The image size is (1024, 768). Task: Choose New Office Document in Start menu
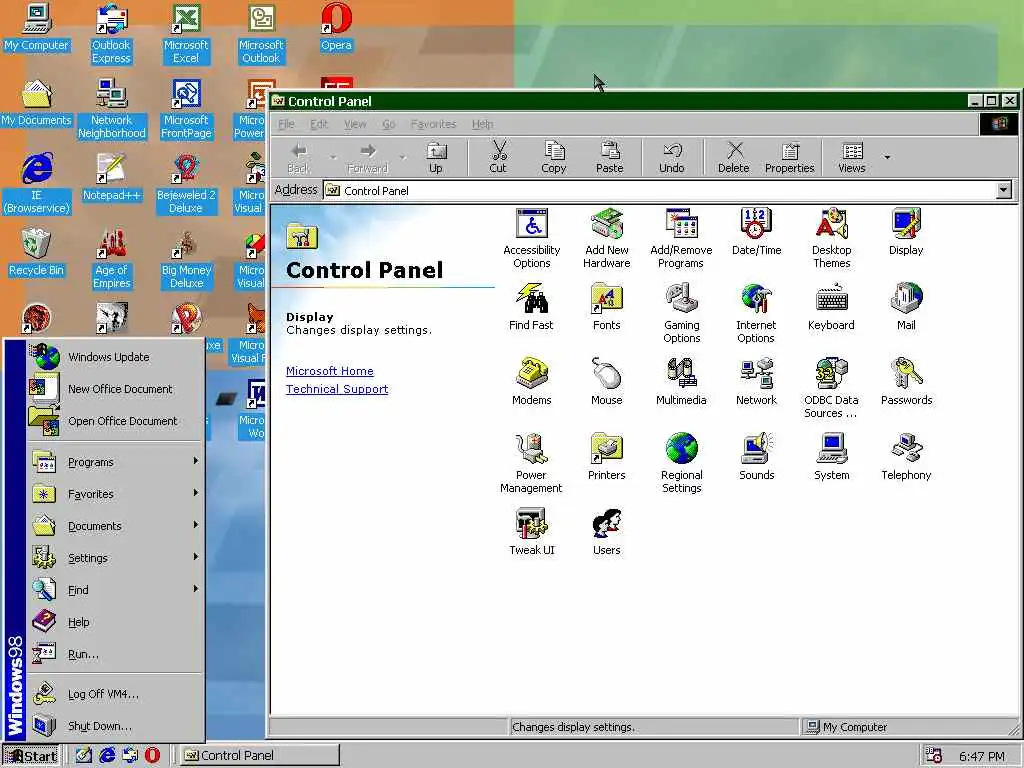coord(115,389)
